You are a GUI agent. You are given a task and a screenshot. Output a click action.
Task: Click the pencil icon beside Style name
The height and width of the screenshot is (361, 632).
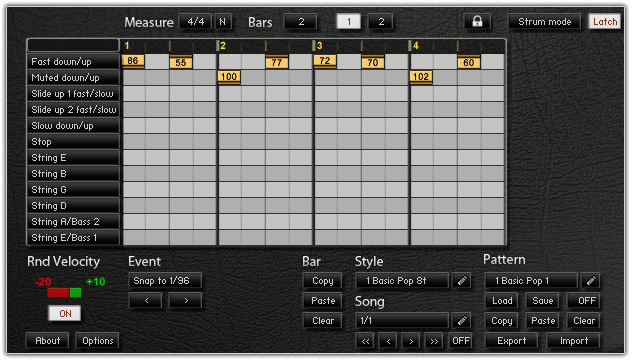pyautogui.click(x=462, y=280)
